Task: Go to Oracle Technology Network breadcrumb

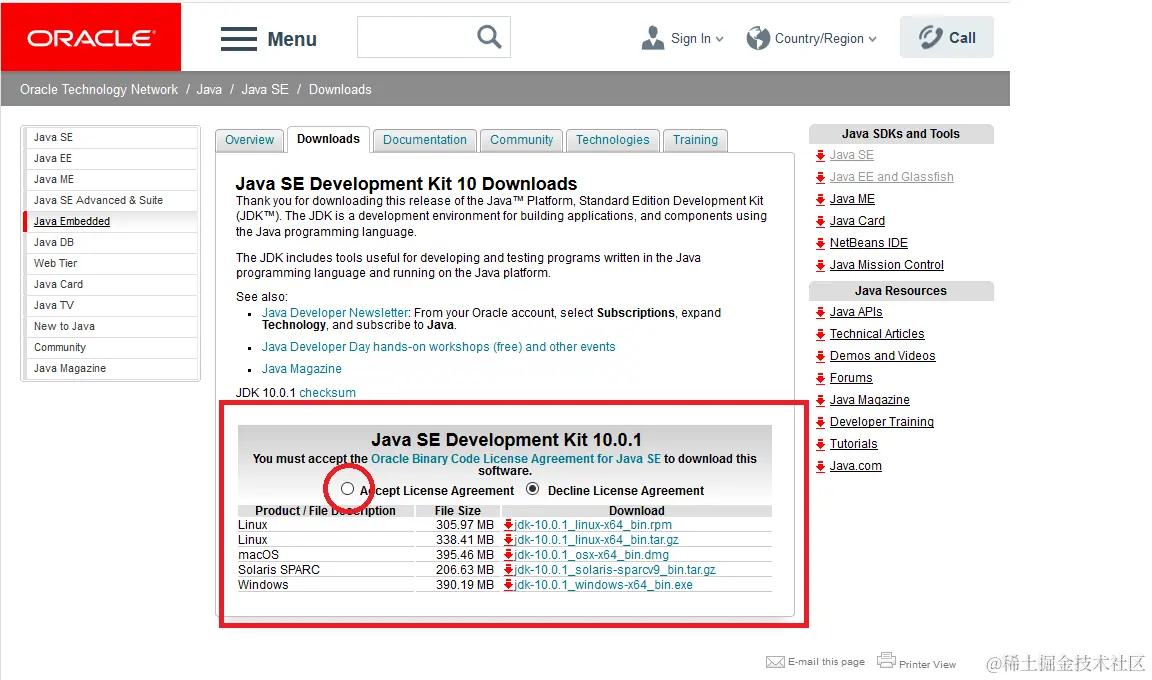Action: pyautogui.click(x=98, y=90)
